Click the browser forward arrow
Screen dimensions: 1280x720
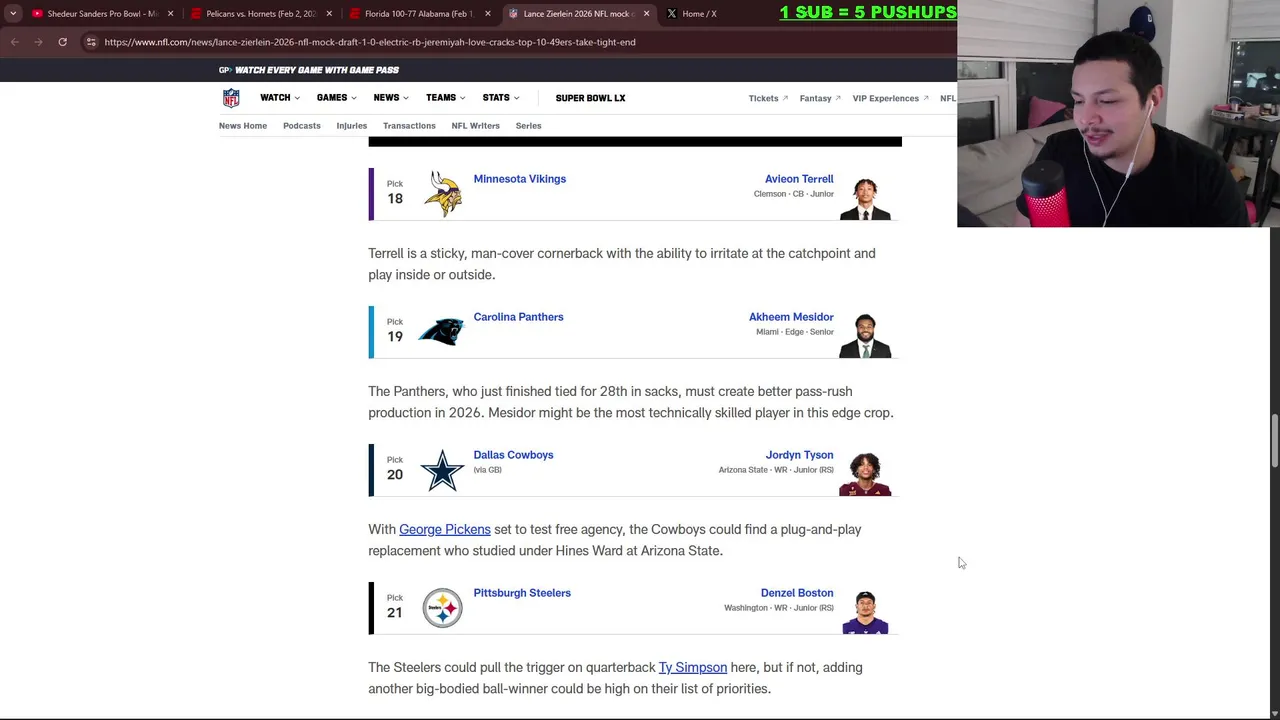pyautogui.click(x=38, y=42)
